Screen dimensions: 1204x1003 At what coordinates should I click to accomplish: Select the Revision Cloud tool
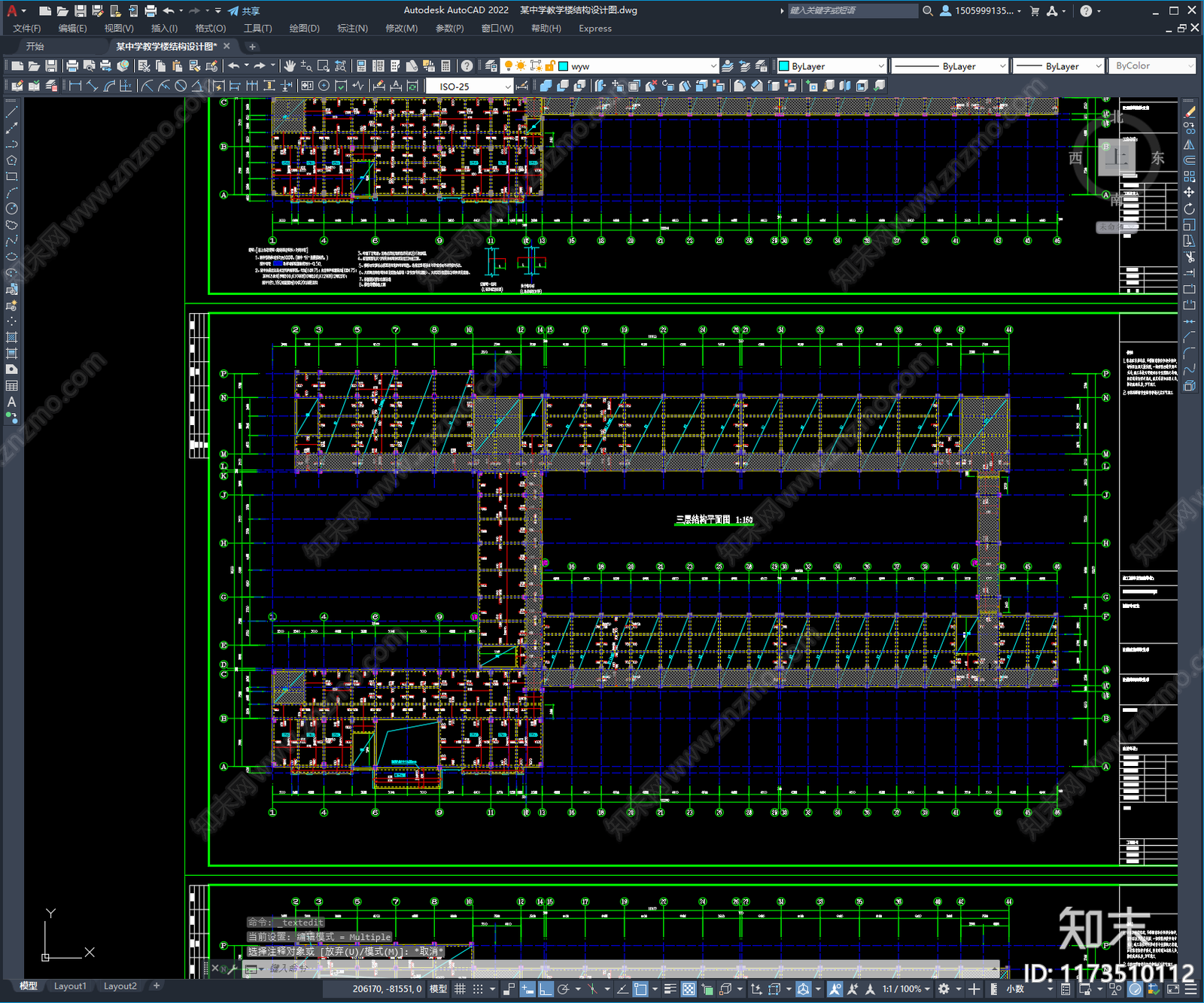[x=11, y=225]
